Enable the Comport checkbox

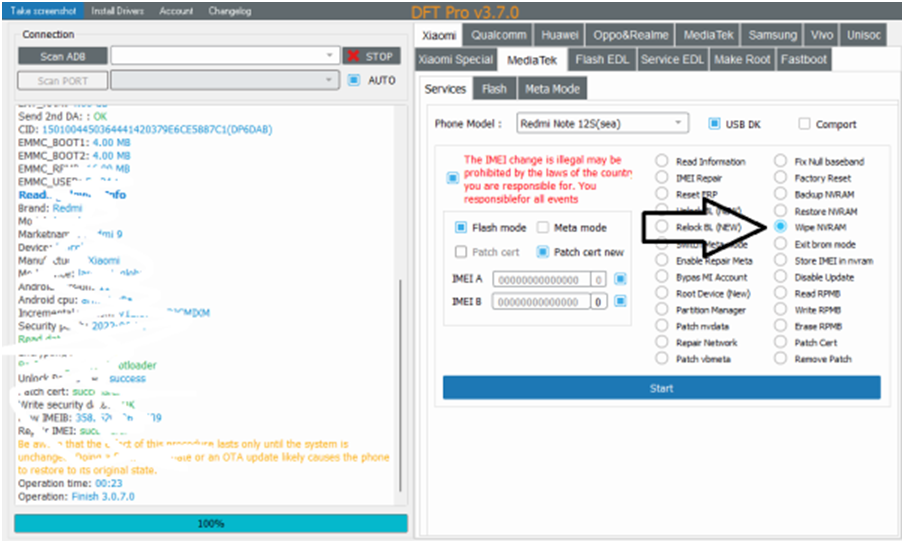[x=804, y=123]
